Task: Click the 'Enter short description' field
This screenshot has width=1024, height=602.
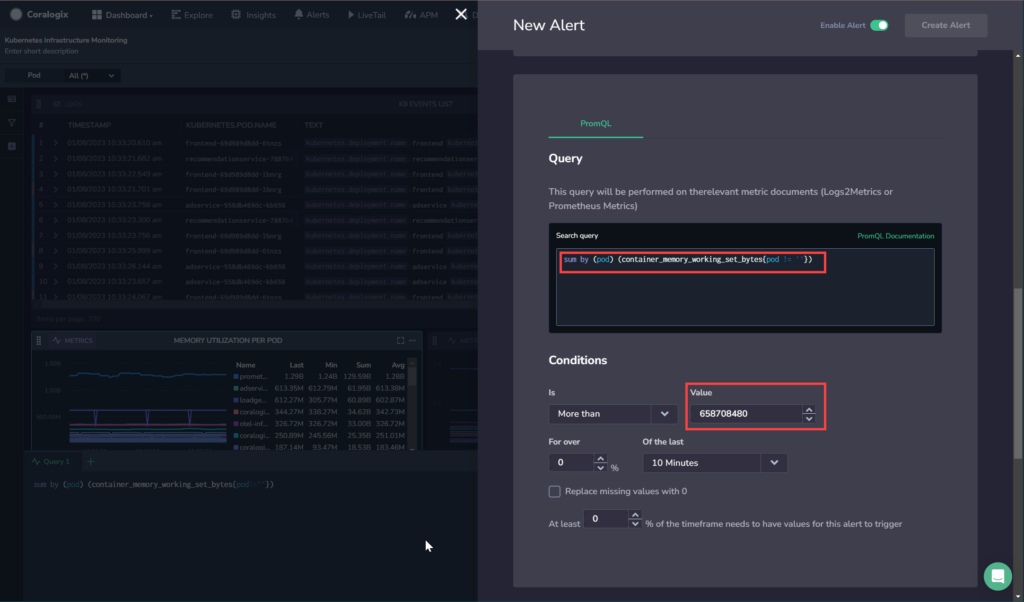Action: 41,51
